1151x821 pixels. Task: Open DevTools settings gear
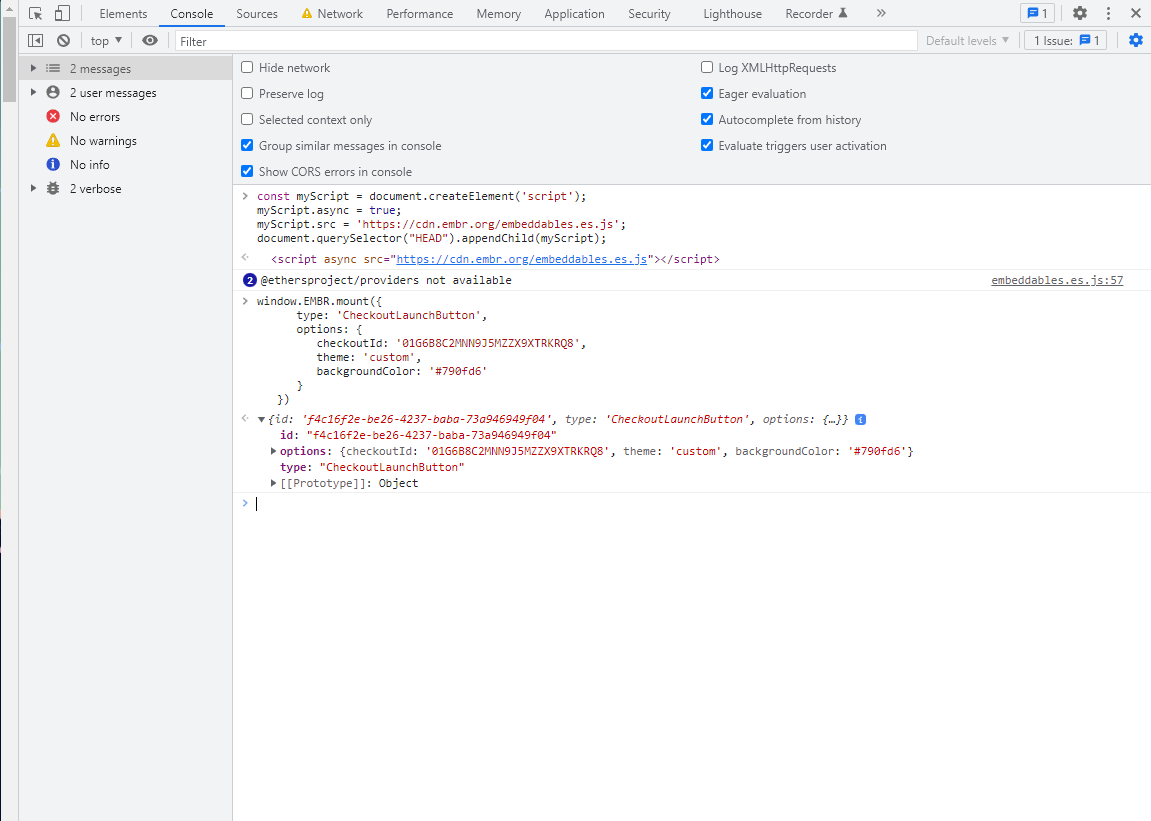click(1080, 13)
